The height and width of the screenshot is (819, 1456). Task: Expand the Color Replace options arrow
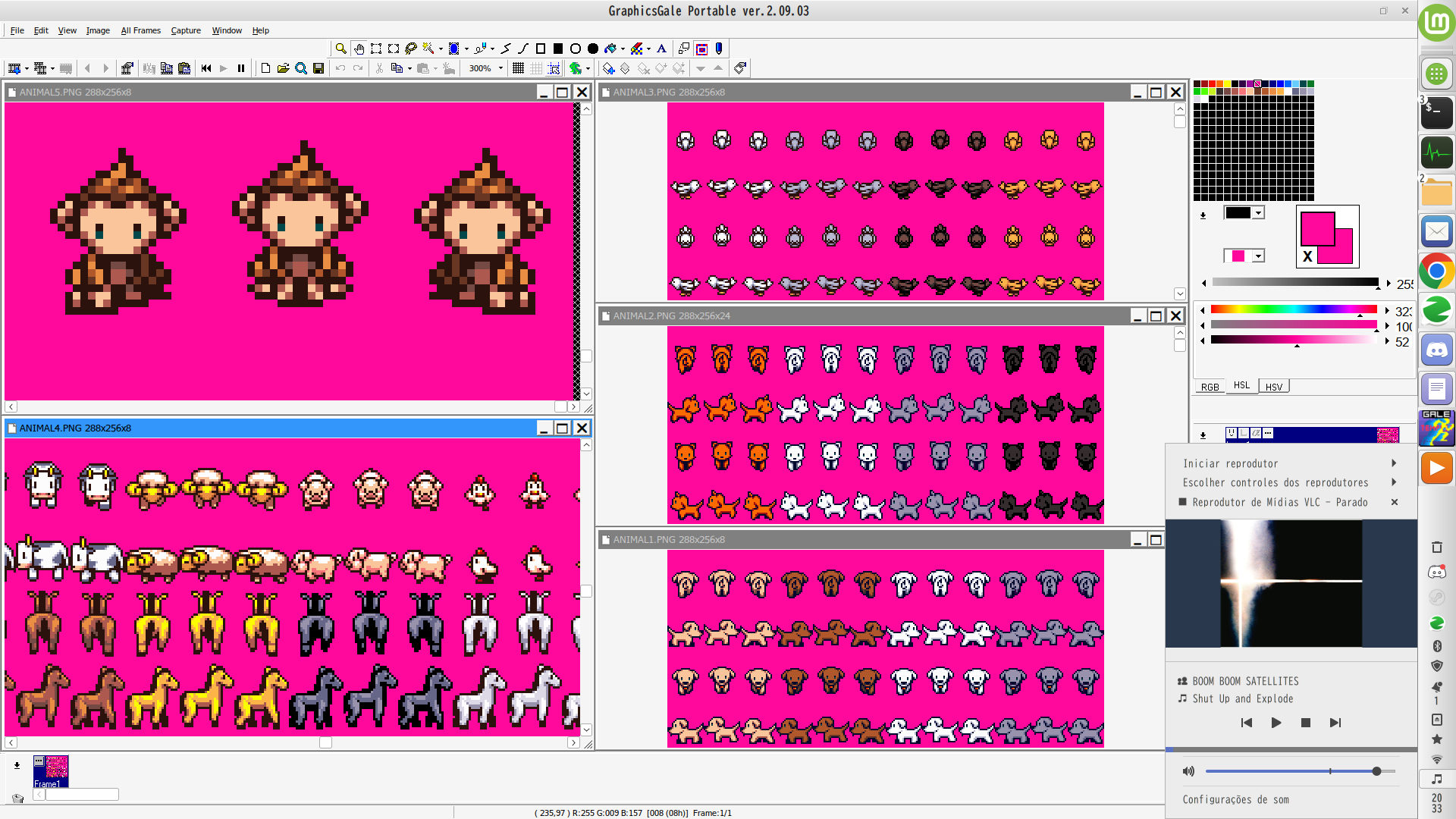(648, 49)
